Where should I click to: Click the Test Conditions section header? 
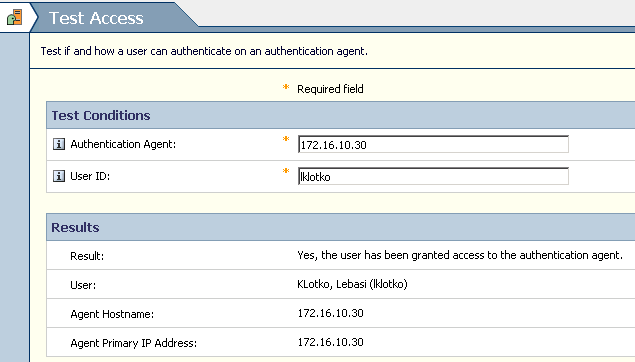tap(341, 115)
